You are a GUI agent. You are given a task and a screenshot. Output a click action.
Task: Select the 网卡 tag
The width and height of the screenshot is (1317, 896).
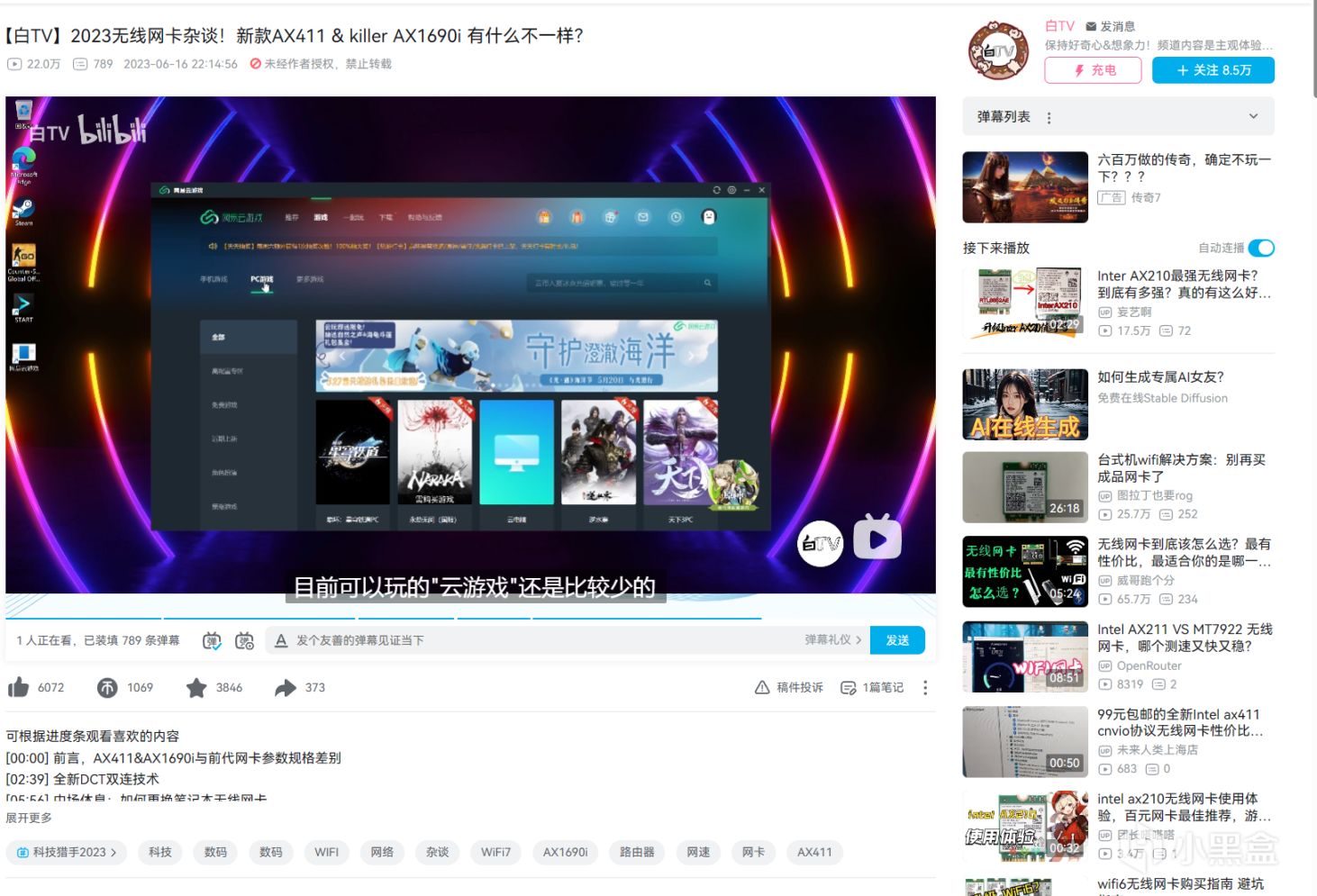click(753, 852)
